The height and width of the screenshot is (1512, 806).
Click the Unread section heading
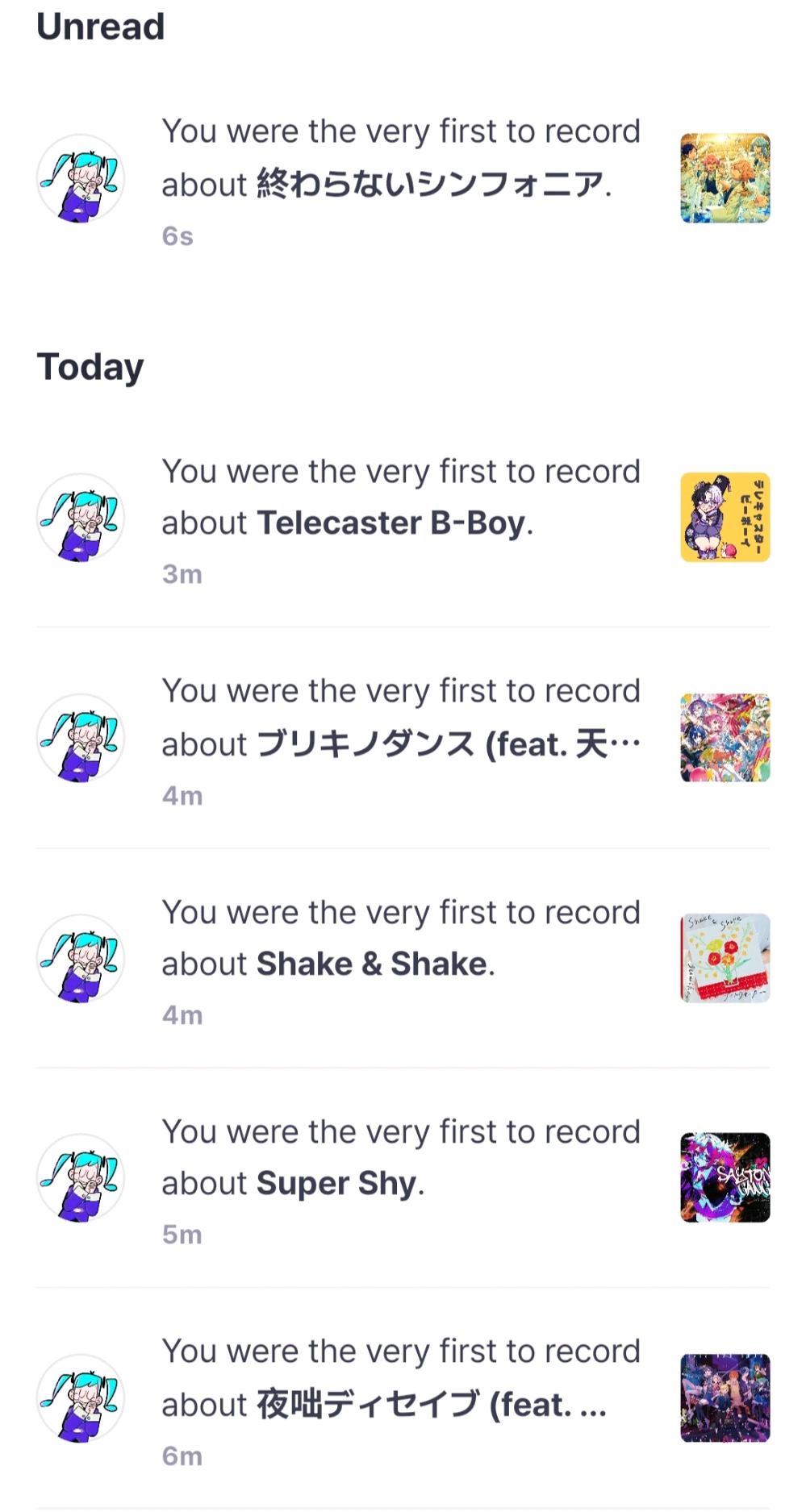coord(101,27)
